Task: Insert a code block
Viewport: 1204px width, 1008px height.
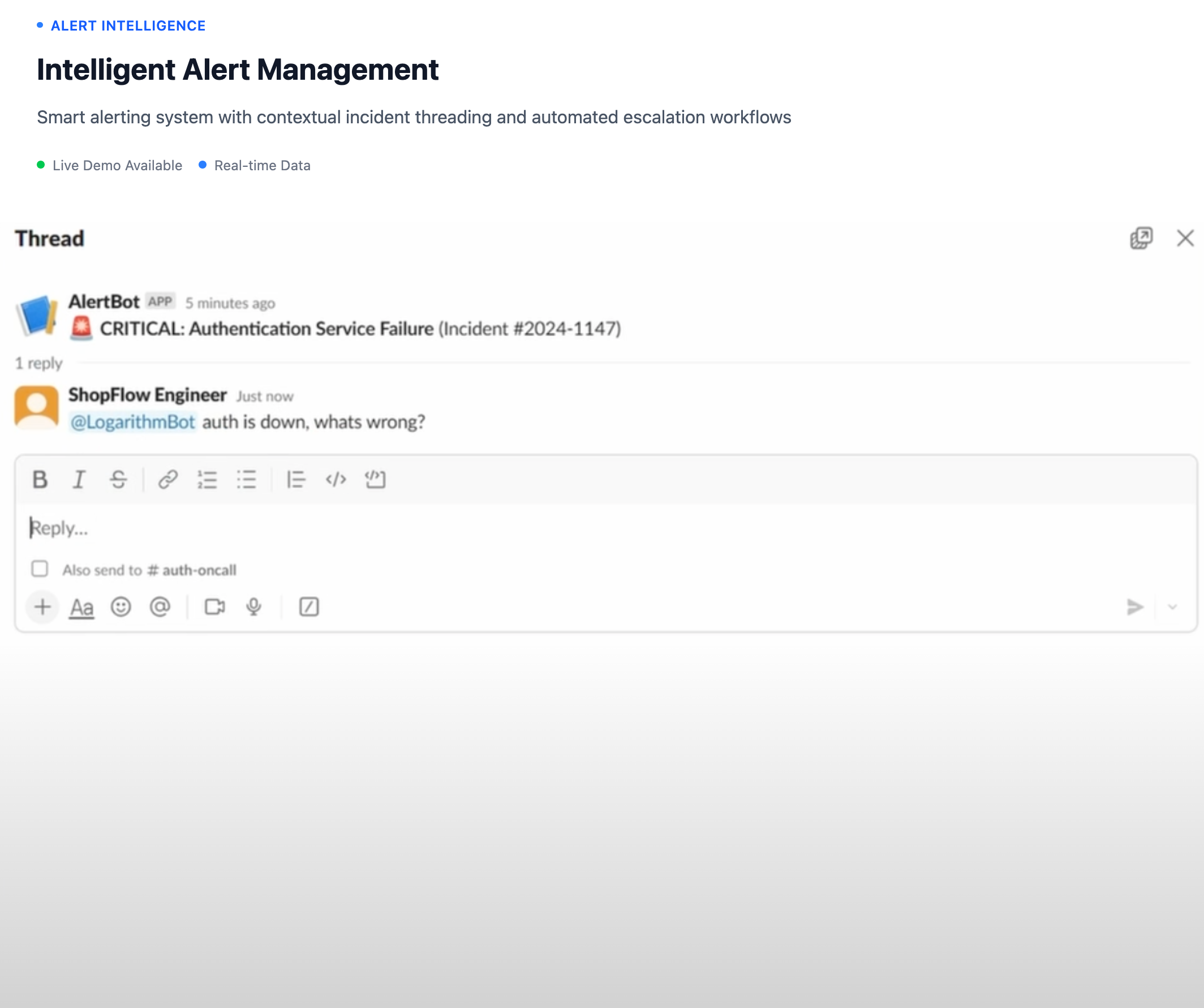Action: [x=376, y=479]
